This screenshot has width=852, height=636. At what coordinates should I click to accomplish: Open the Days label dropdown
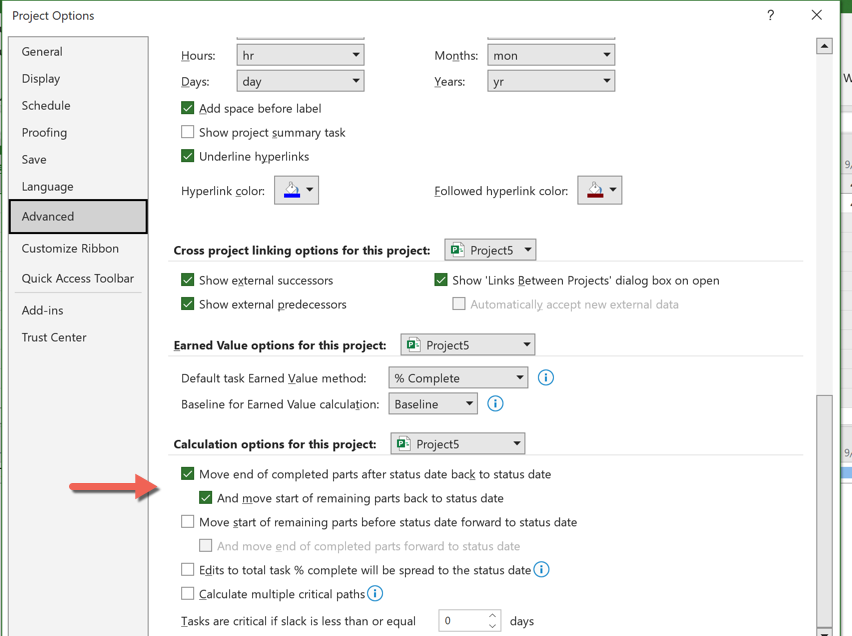point(300,81)
